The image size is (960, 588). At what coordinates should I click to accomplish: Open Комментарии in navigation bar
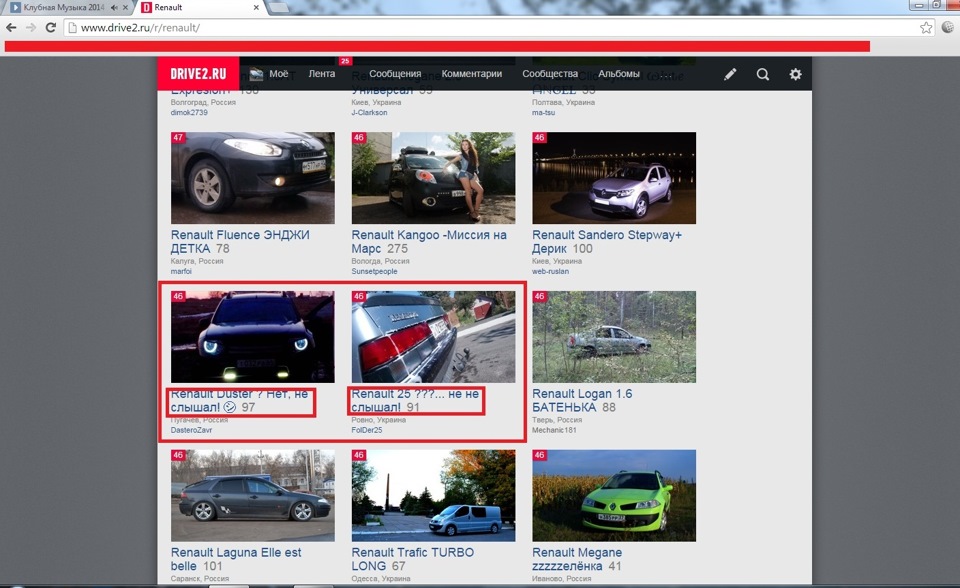pyautogui.click(x=471, y=74)
